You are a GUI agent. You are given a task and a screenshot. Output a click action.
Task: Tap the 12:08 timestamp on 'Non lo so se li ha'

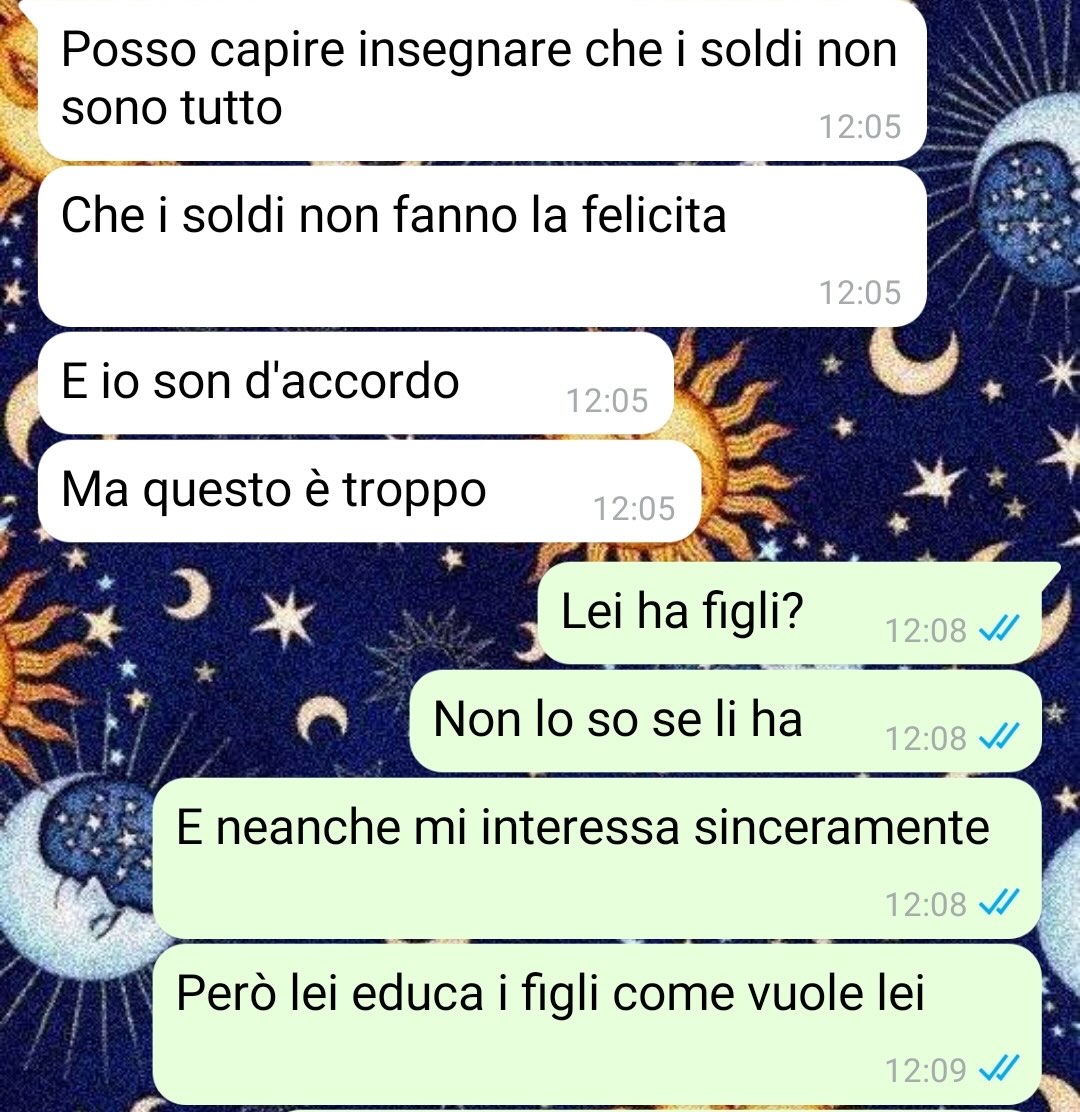(925, 738)
